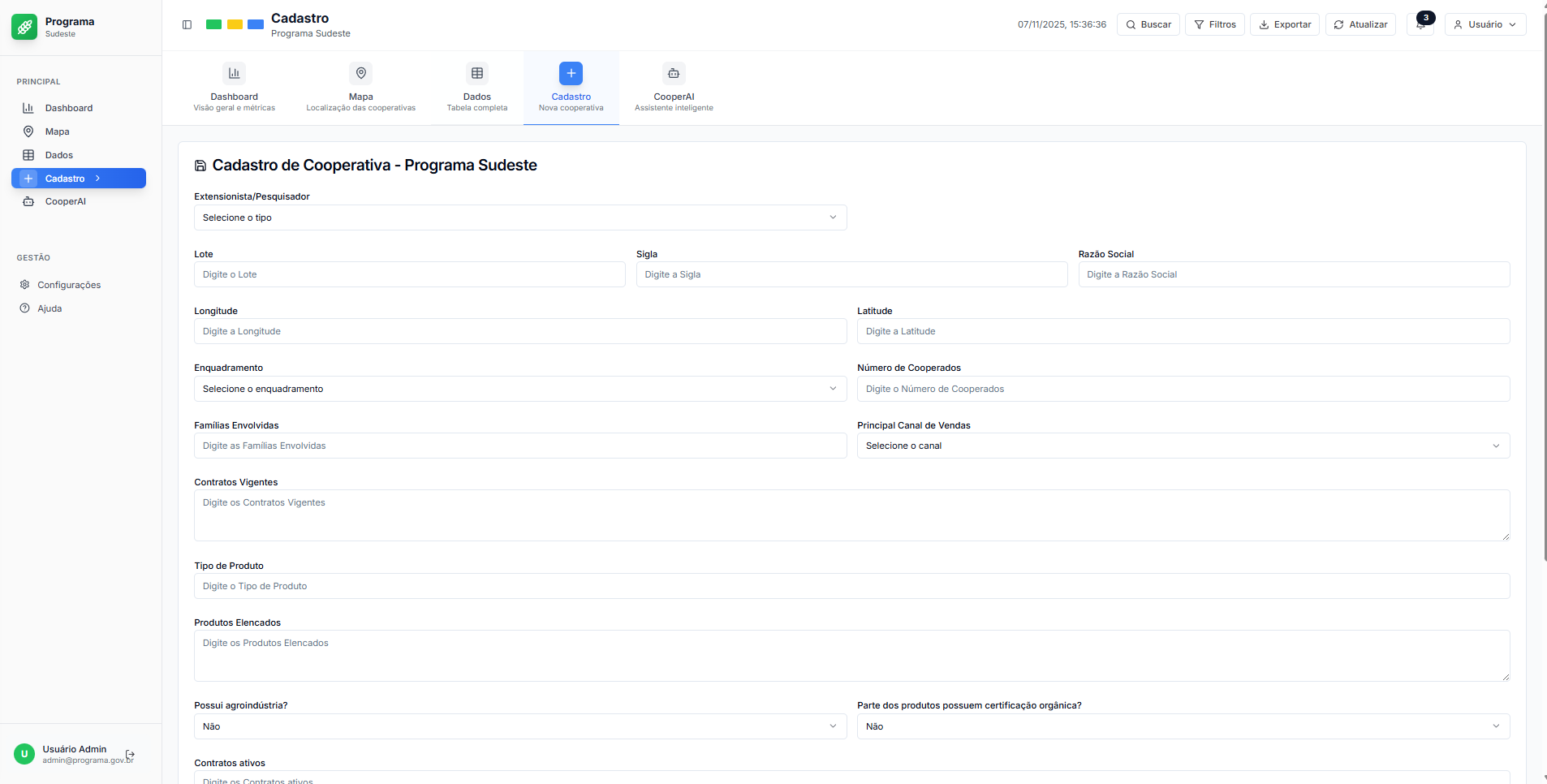Image resolution: width=1547 pixels, height=784 pixels.
Task: Open the CooperAI assistant tab
Action: pos(674,87)
